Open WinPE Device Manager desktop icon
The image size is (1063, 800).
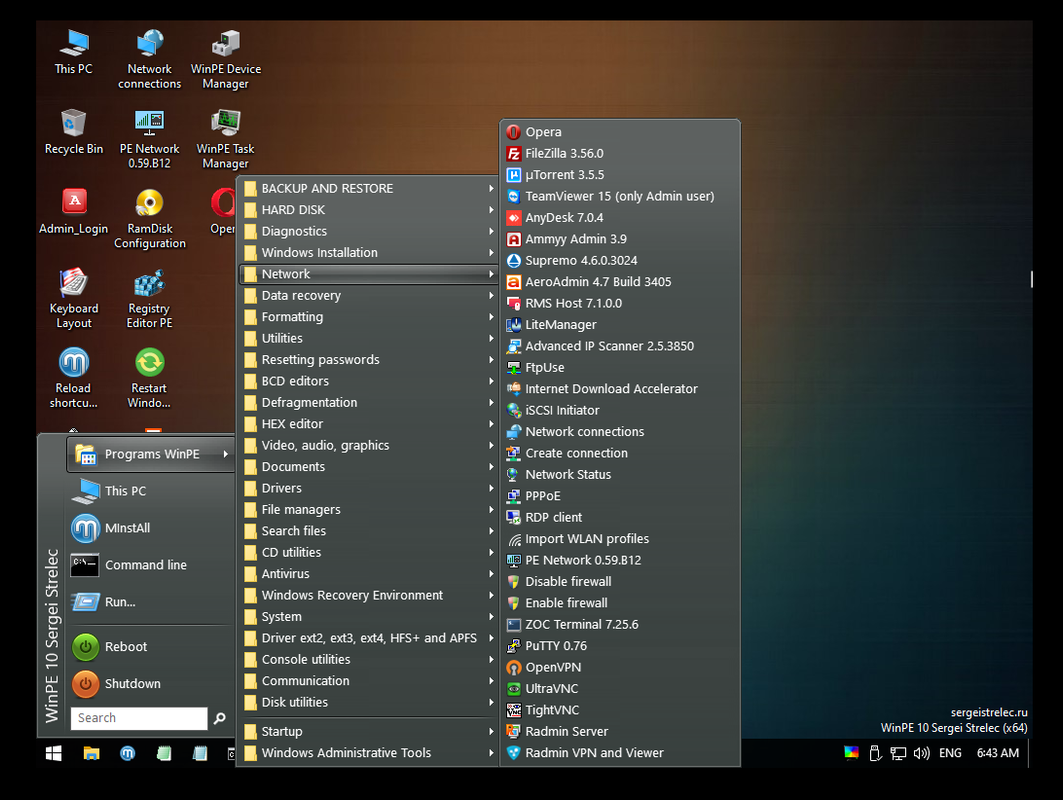226,60
